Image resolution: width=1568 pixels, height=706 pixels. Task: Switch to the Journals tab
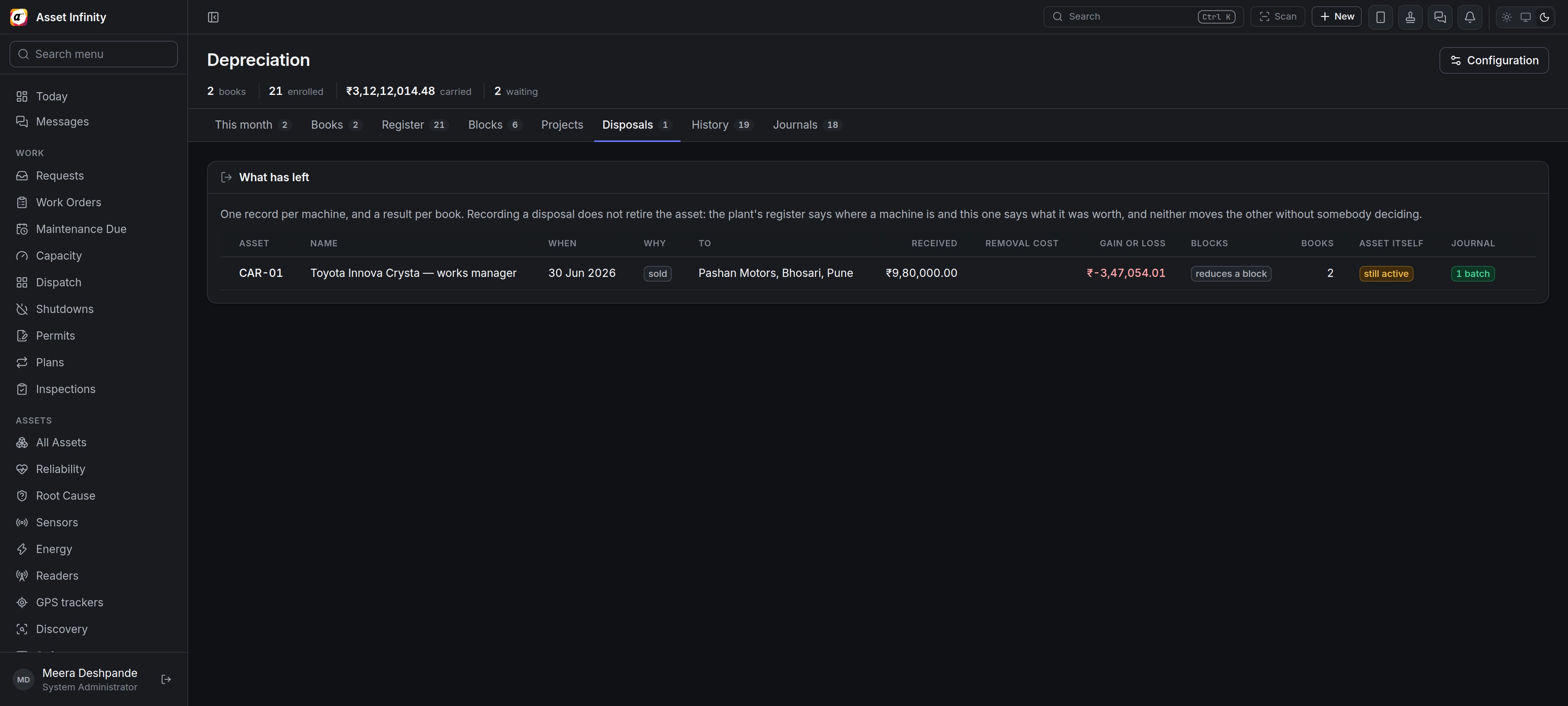[807, 125]
